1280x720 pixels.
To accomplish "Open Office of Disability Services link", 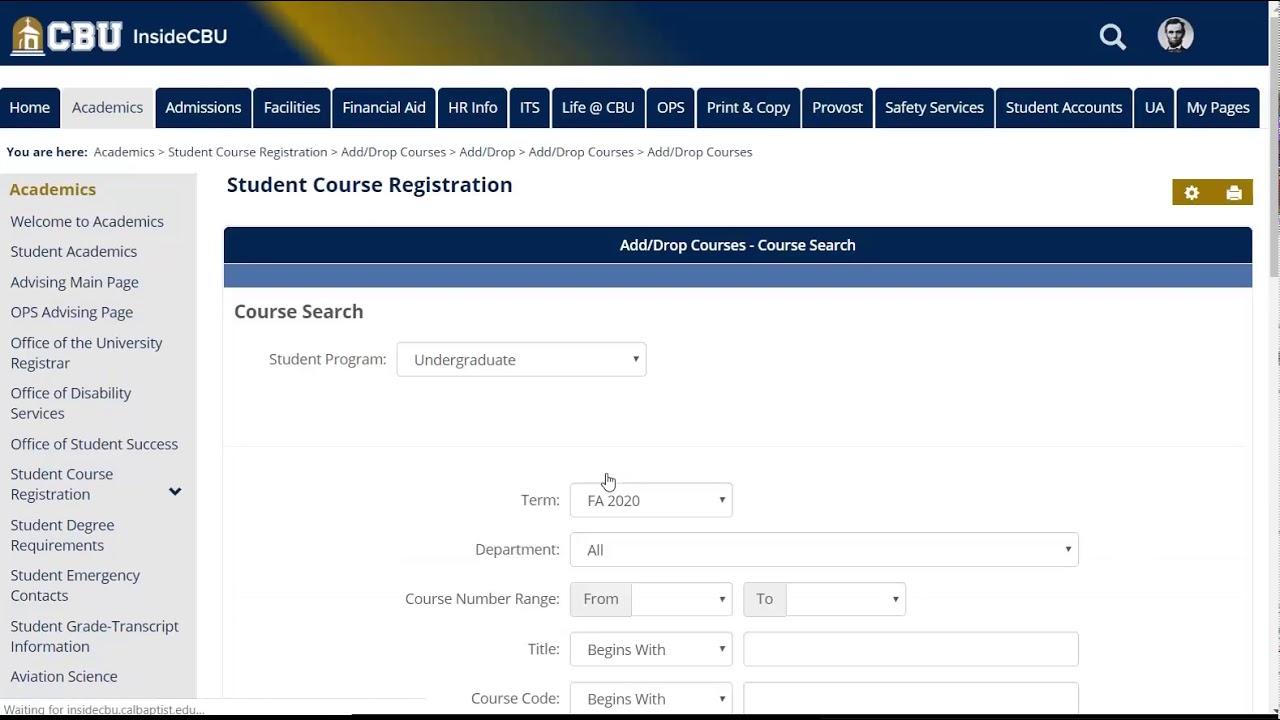I will pos(71,403).
